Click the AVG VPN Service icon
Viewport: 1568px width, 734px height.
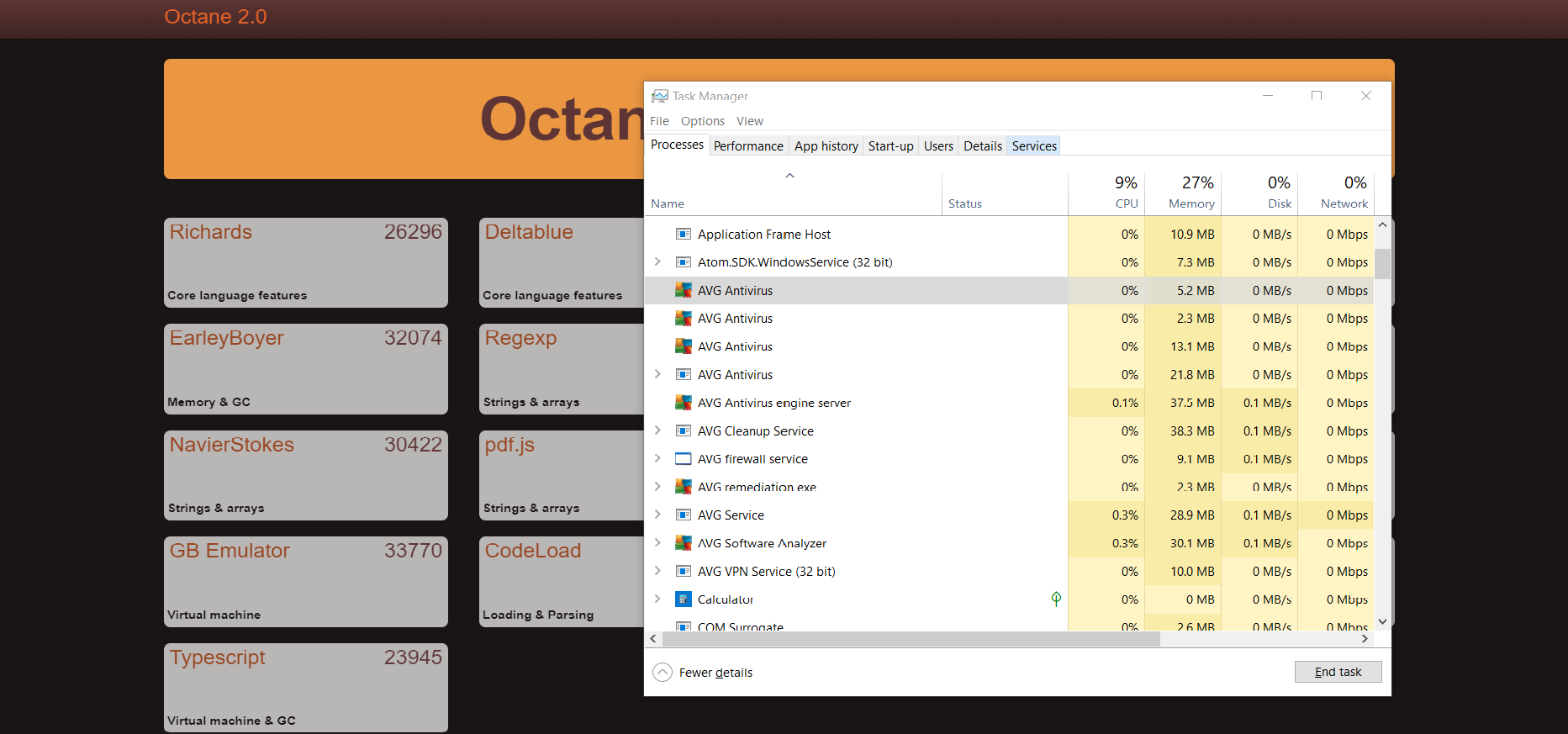(x=684, y=572)
